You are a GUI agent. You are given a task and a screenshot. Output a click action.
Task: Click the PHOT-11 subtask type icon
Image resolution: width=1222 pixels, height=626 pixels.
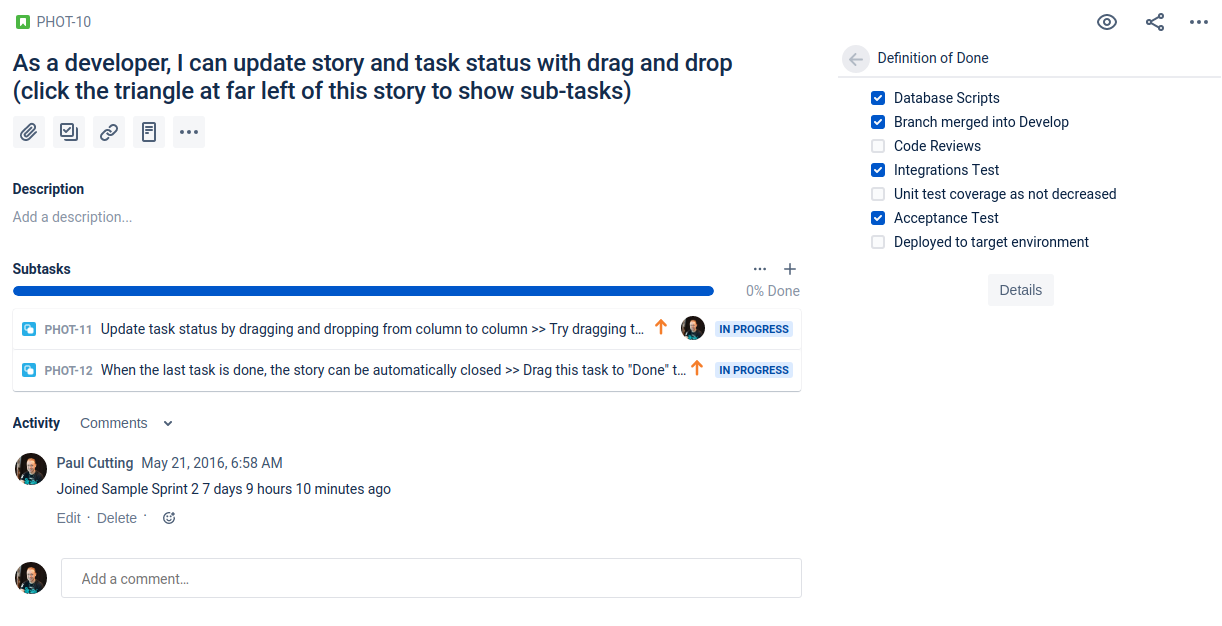click(29, 327)
